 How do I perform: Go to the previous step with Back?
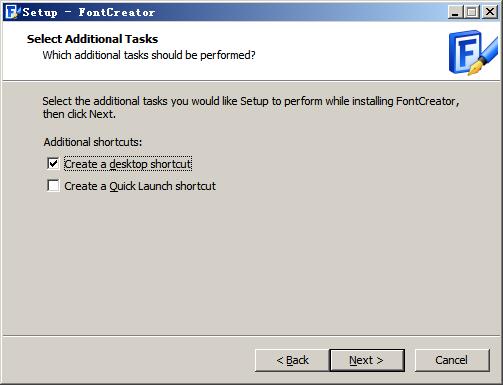292,360
